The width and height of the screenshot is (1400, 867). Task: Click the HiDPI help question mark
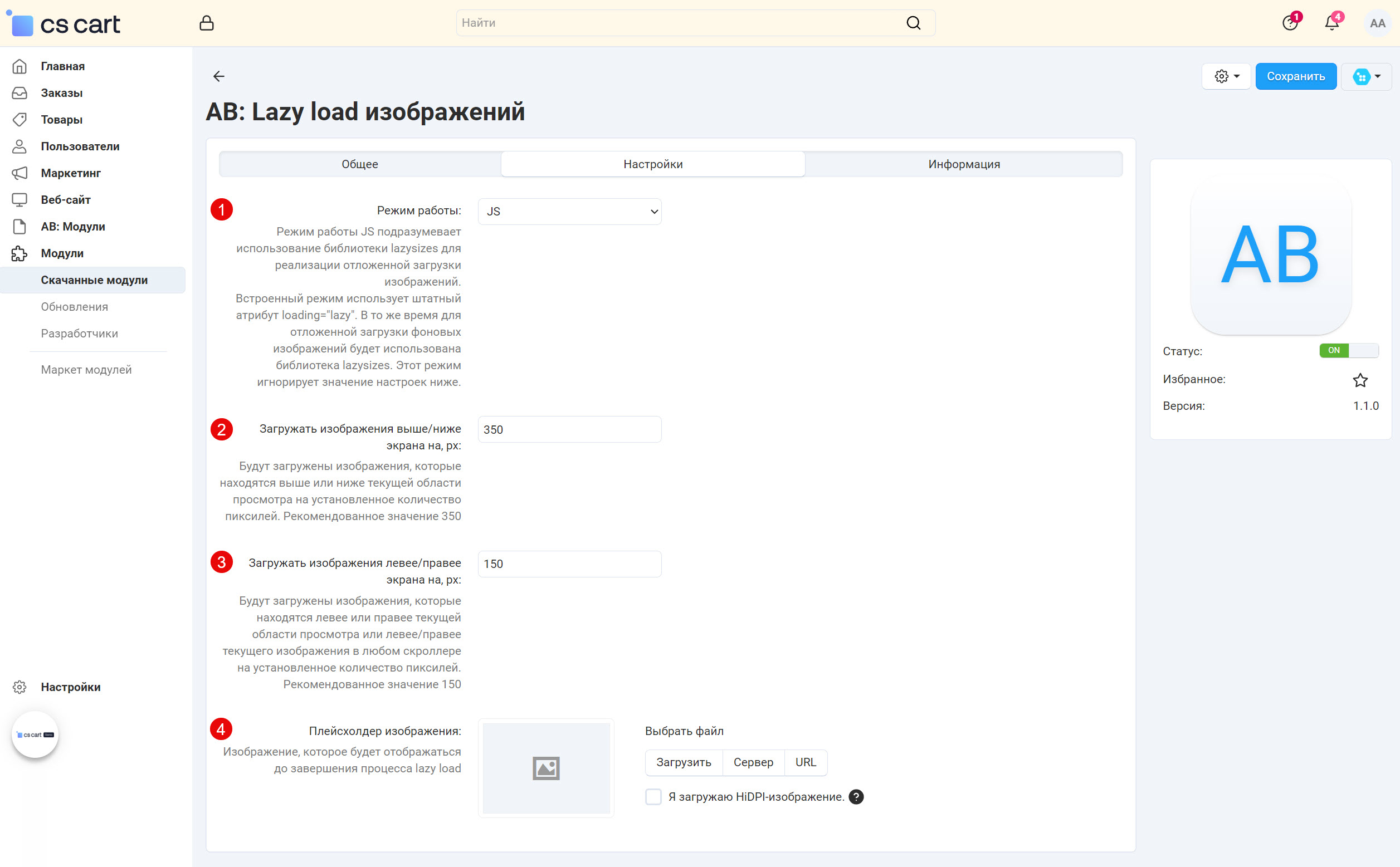tap(856, 797)
